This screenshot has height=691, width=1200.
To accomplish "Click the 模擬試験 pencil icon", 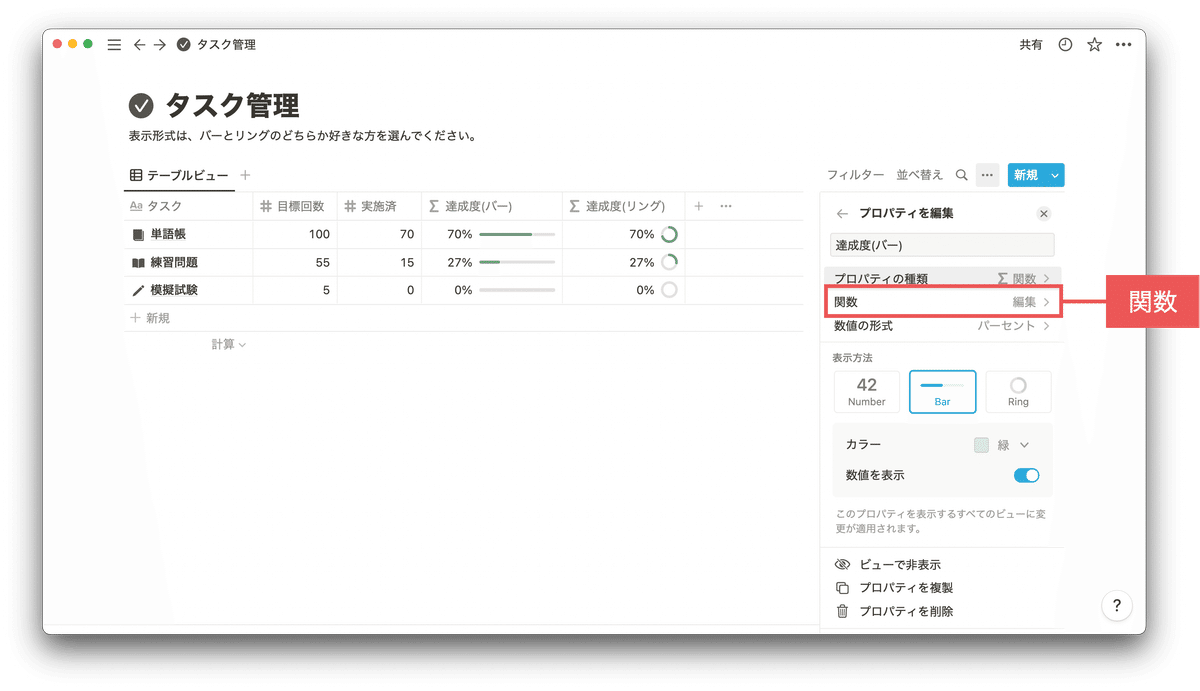I will (138, 290).
